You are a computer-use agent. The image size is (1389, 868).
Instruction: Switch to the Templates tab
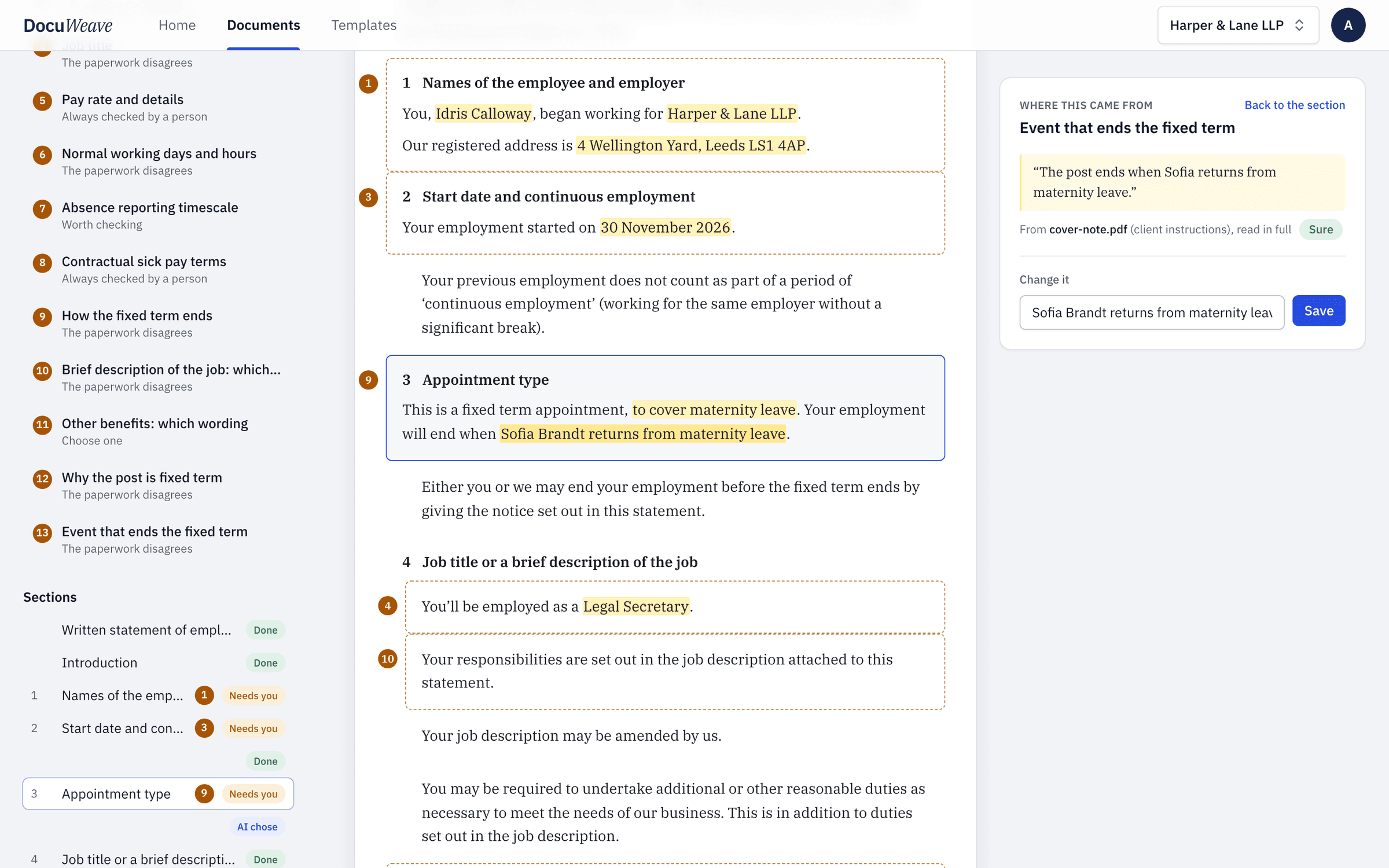point(363,25)
